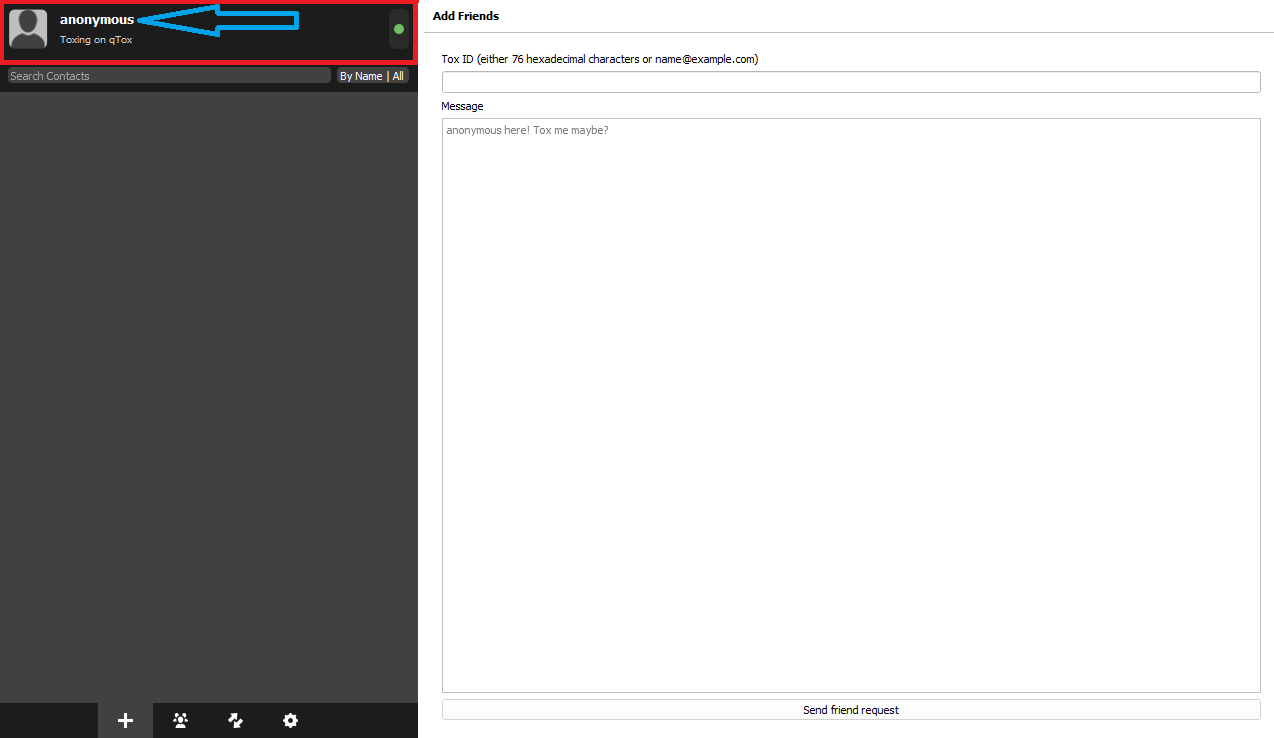Open settings using the gear icon
1274x738 pixels.
click(x=290, y=720)
